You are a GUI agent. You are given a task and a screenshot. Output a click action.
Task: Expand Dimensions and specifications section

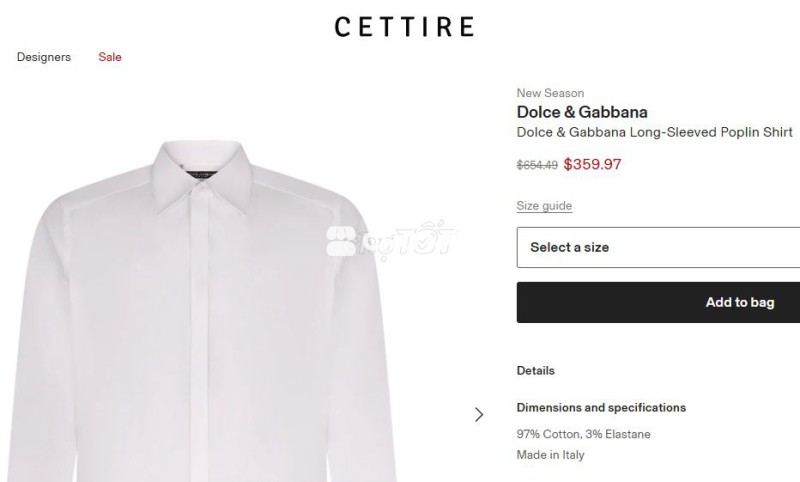coord(601,408)
